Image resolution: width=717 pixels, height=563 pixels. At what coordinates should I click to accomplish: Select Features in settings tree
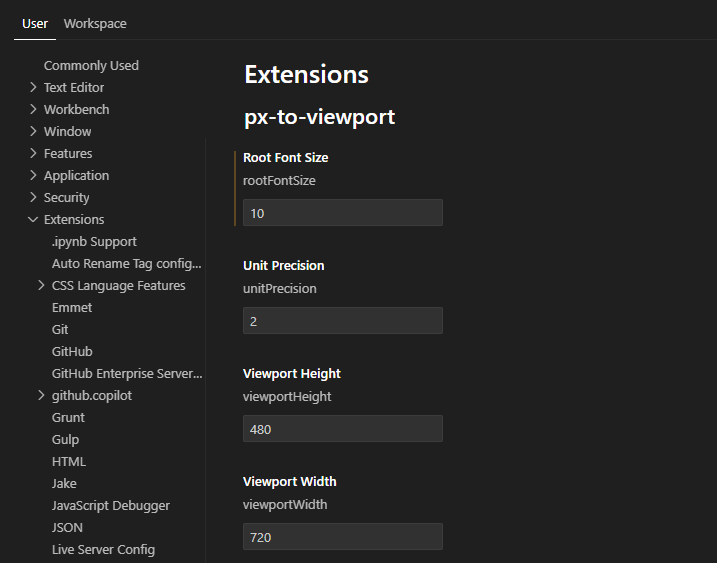tap(68, 153)
